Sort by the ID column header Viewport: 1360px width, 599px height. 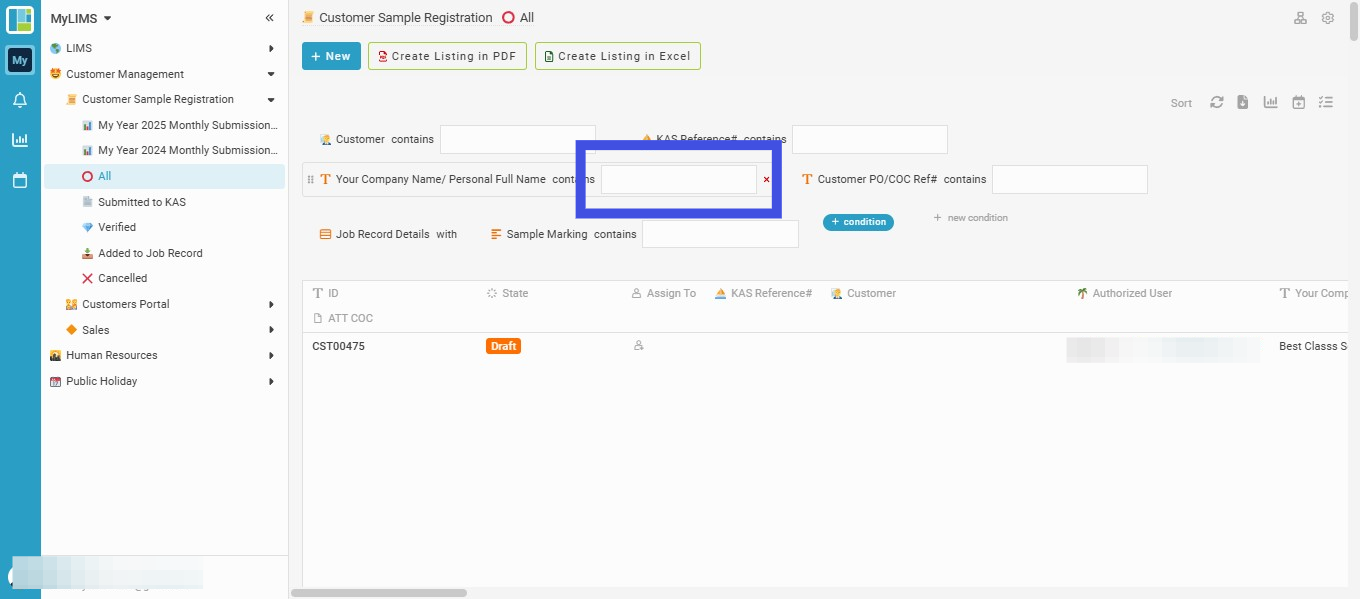point(326,293)
